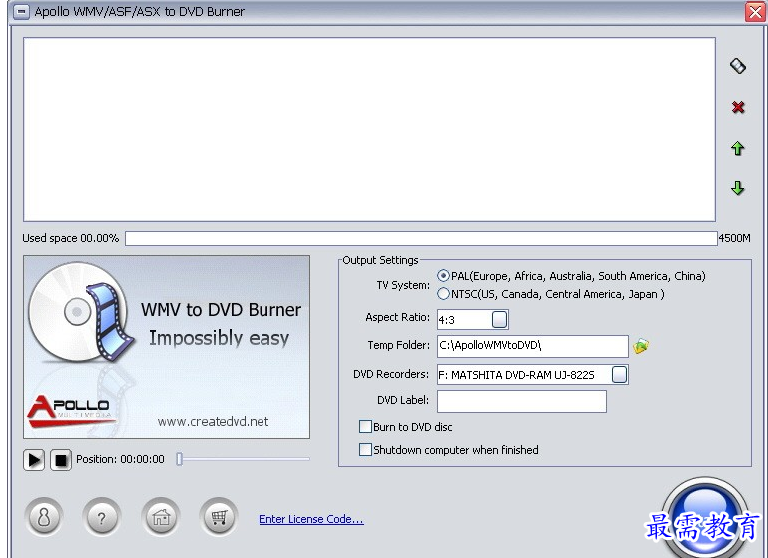Click the 4500M capacity label

734,238
